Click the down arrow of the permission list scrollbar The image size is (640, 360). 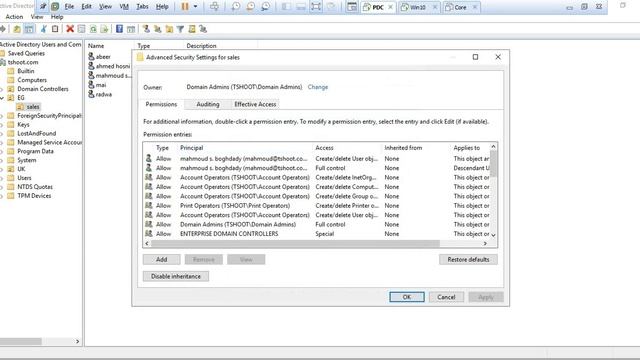pyautogui.click(x=493, y=235)
